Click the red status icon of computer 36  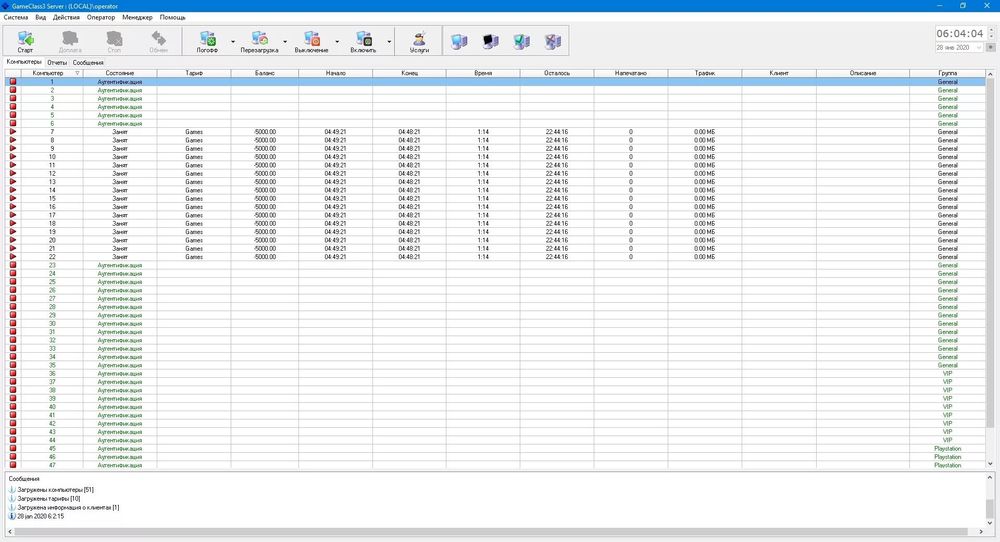point(13,373)
